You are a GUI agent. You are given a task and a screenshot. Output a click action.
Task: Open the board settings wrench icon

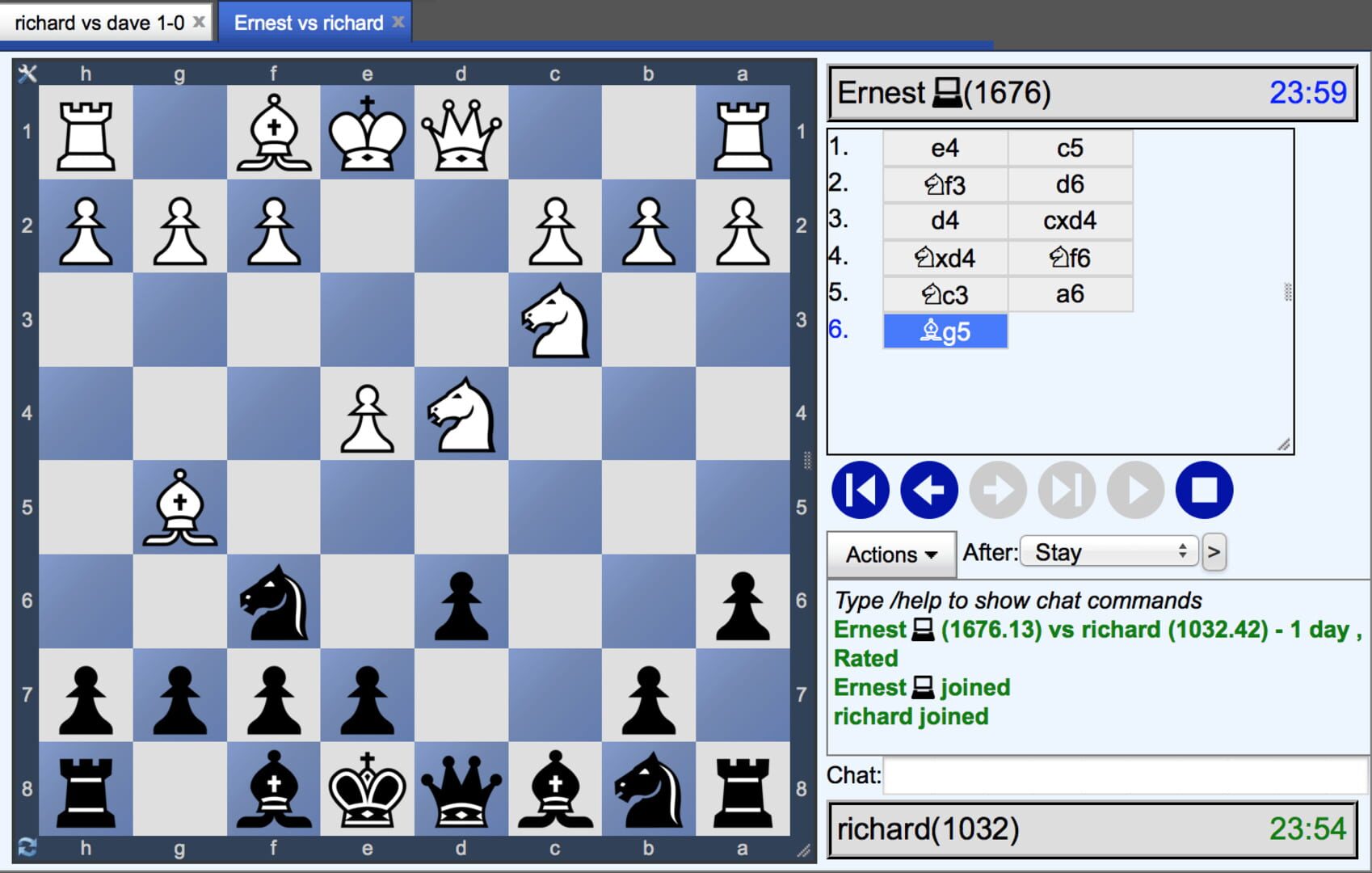click(x=27, y=74)
